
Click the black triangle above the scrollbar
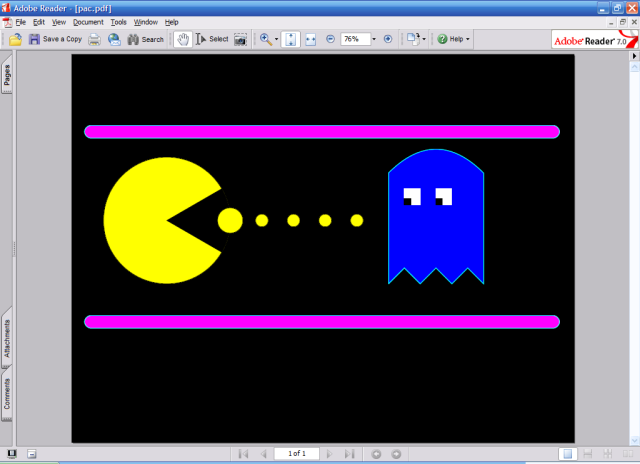tap(634, 56)
